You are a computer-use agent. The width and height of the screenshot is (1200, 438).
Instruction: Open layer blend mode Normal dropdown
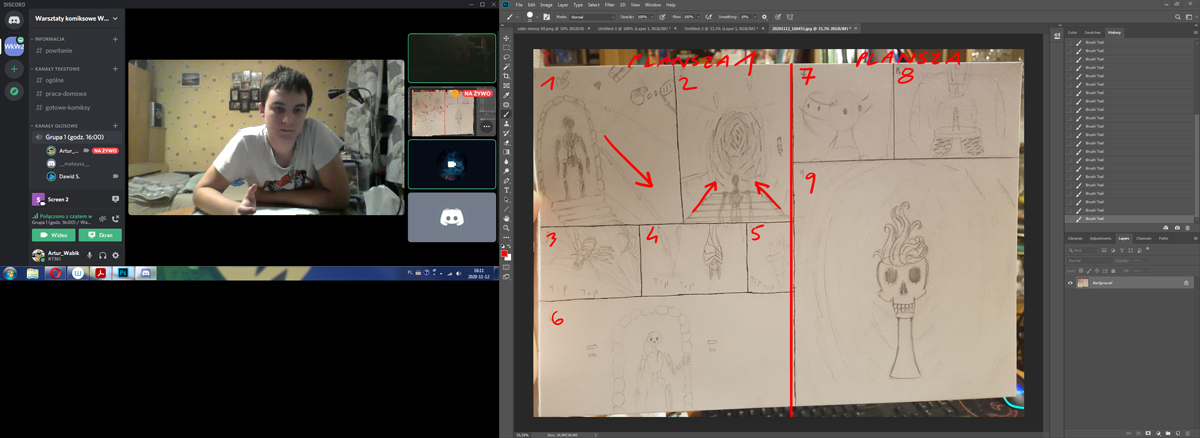click(x=1090, y=261)
